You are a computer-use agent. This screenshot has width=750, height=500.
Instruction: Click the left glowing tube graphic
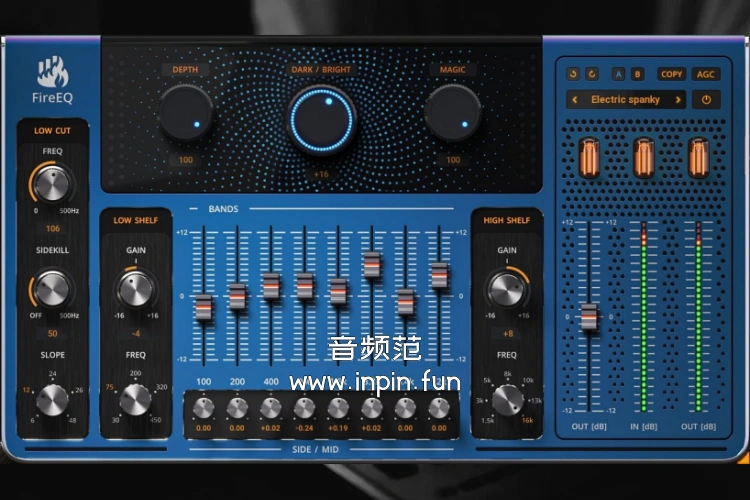(x=589, y=157)
